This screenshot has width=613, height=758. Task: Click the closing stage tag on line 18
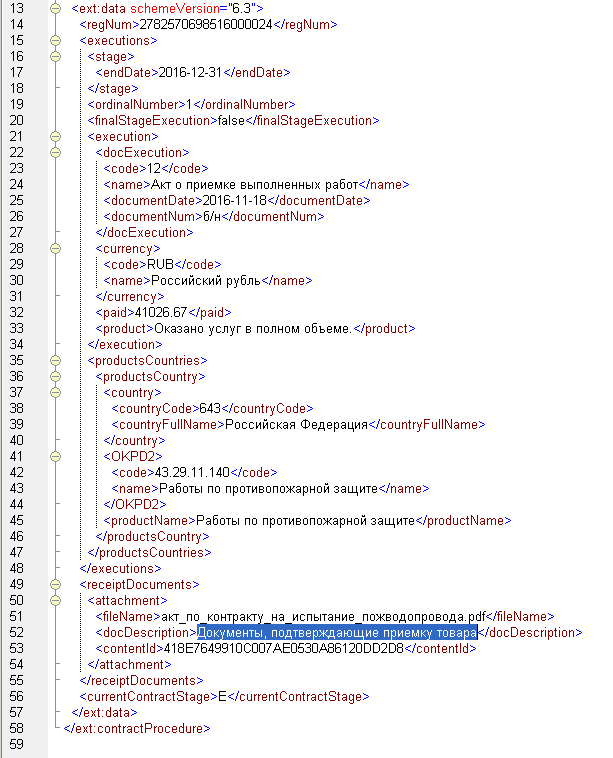pyautogui.click(x=113, y=88)
